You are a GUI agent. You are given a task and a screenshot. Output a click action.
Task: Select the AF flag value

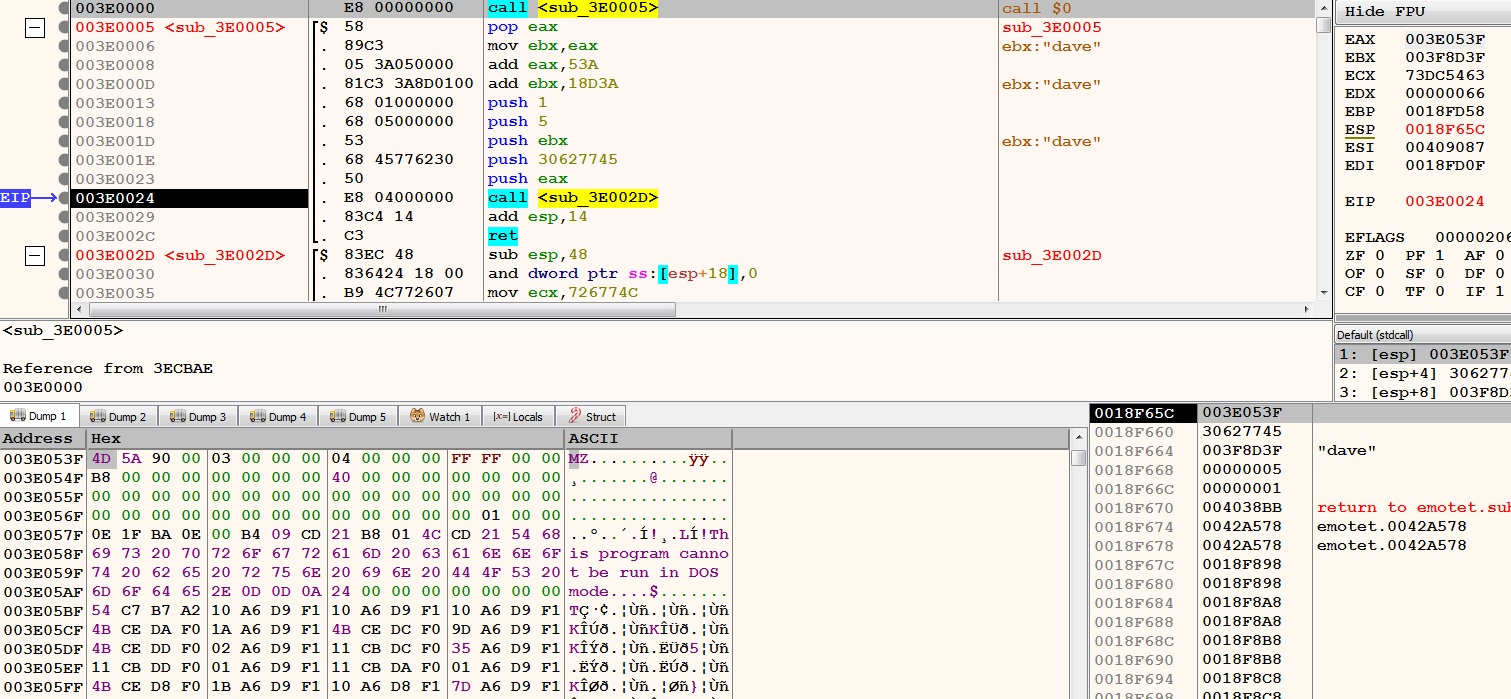tap(1498, 256)
